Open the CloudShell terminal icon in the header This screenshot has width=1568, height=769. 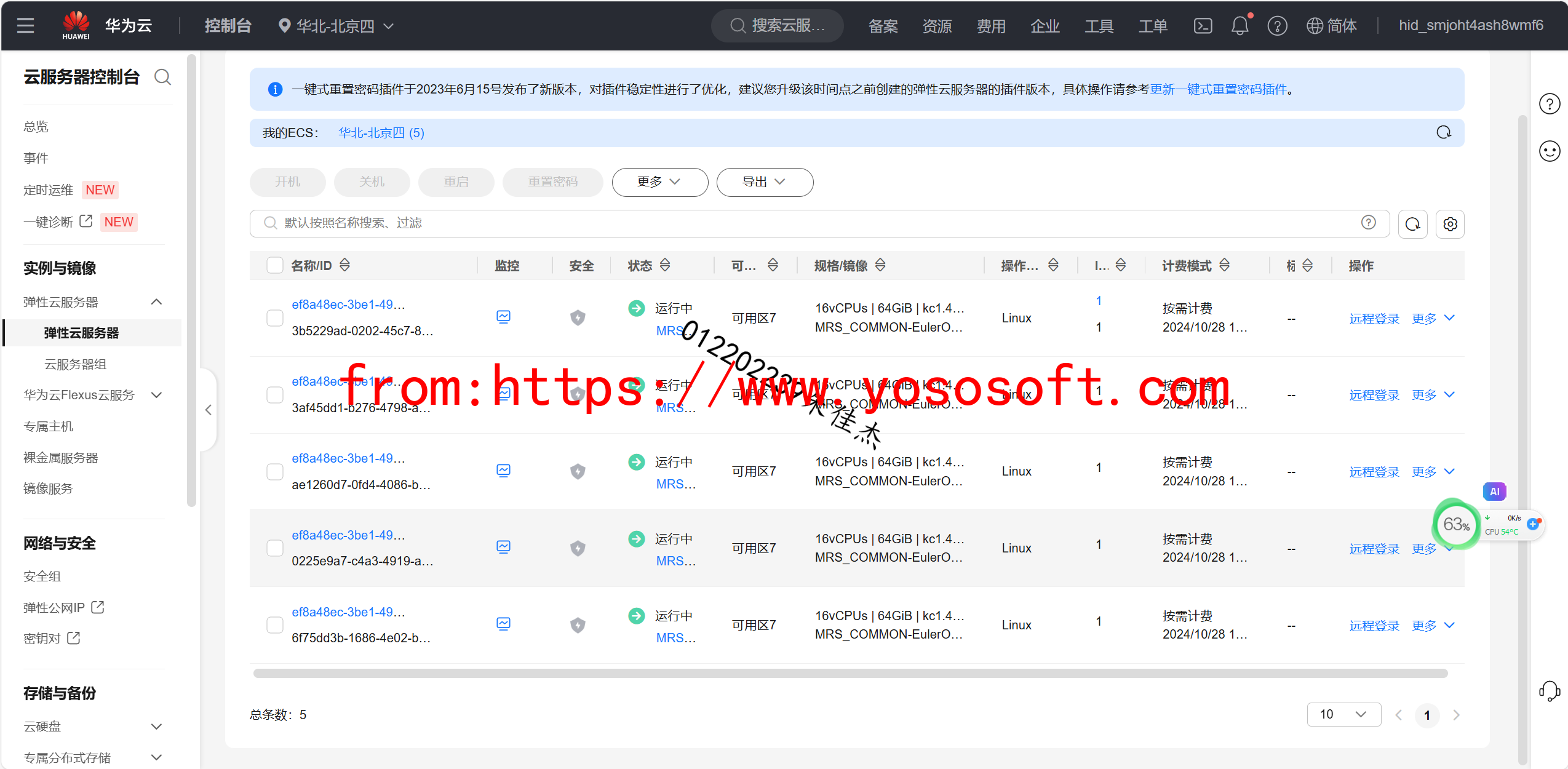1203,26
